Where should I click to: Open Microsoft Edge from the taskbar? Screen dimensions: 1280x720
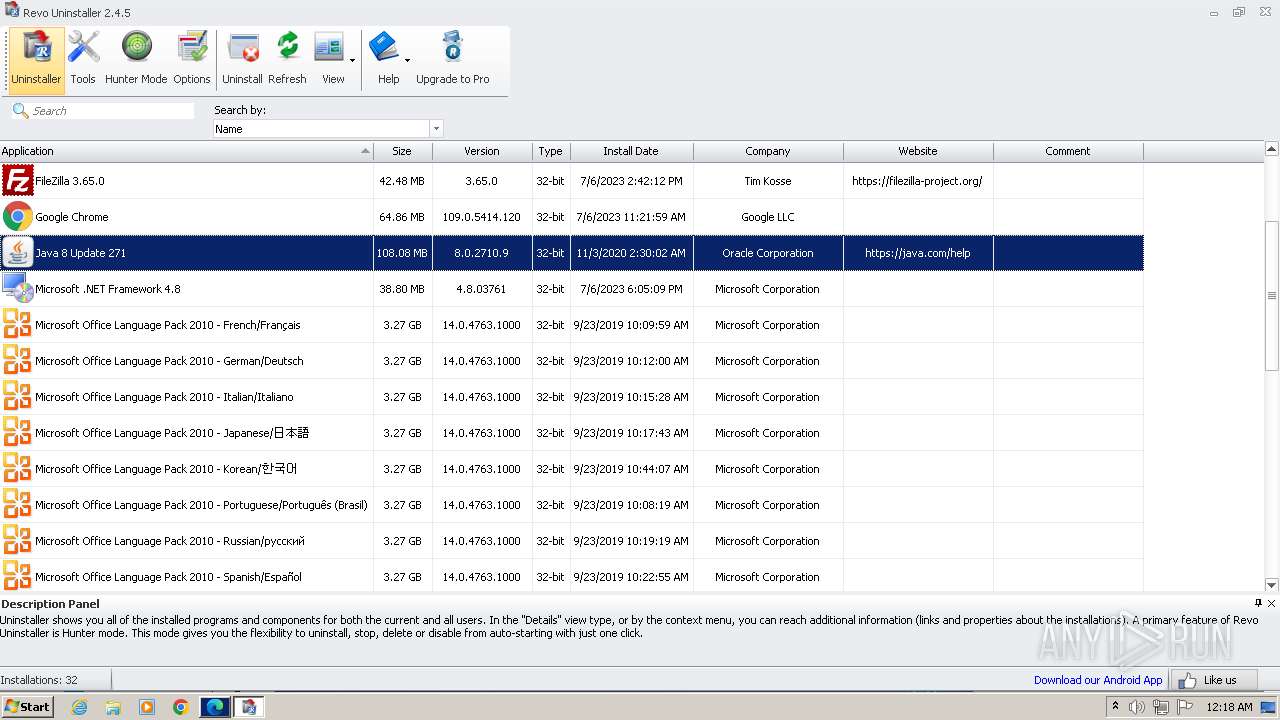[x=215, y=707]
